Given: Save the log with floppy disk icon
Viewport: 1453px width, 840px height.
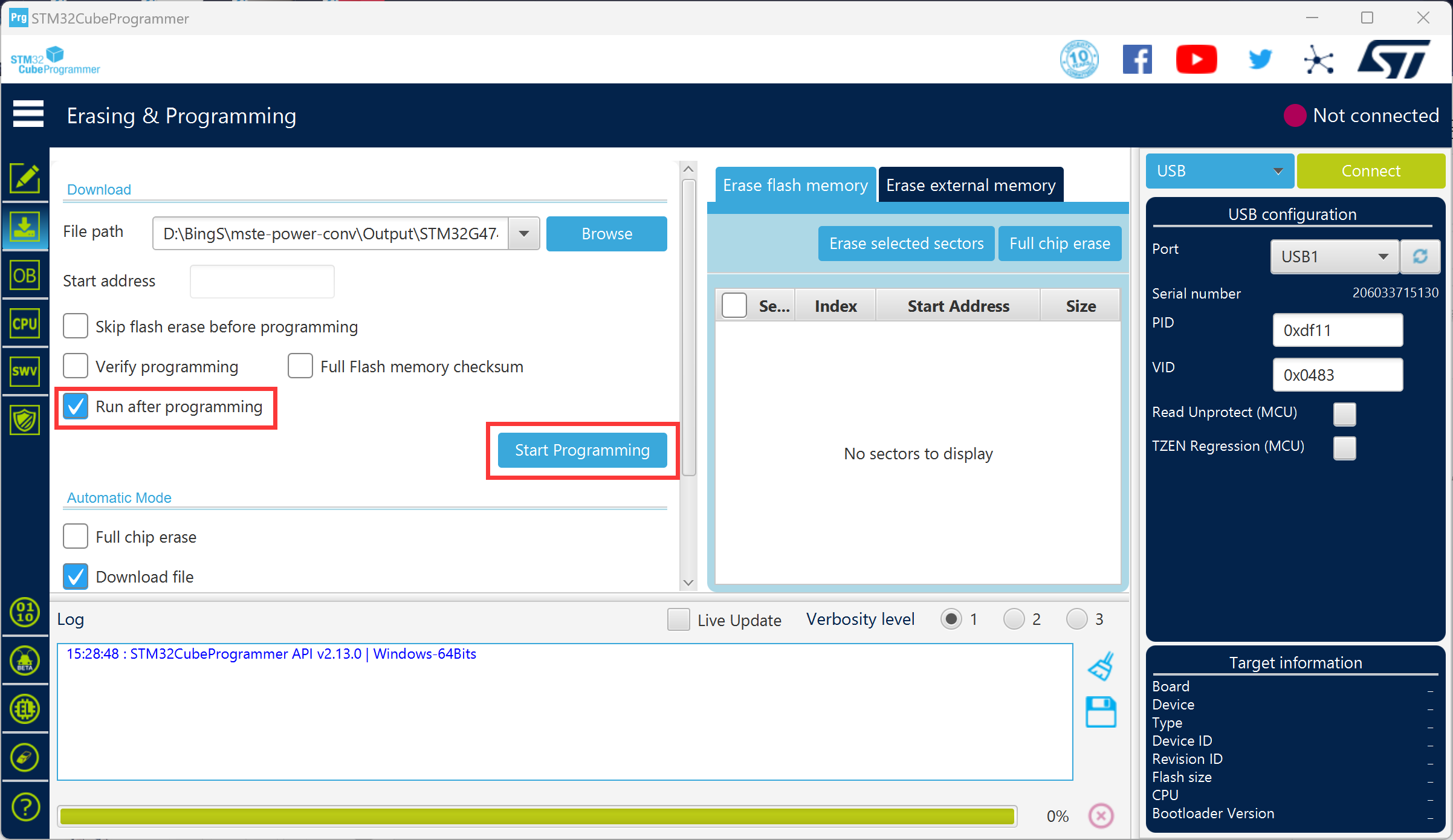Looking at the screenshot, I should pyautogui.click(x=1101, y=712).
